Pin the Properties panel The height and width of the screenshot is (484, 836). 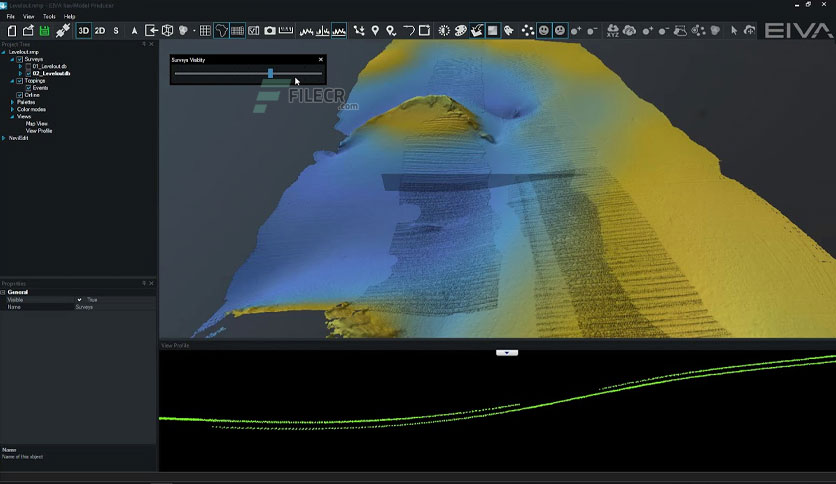[x=143, y=284]
